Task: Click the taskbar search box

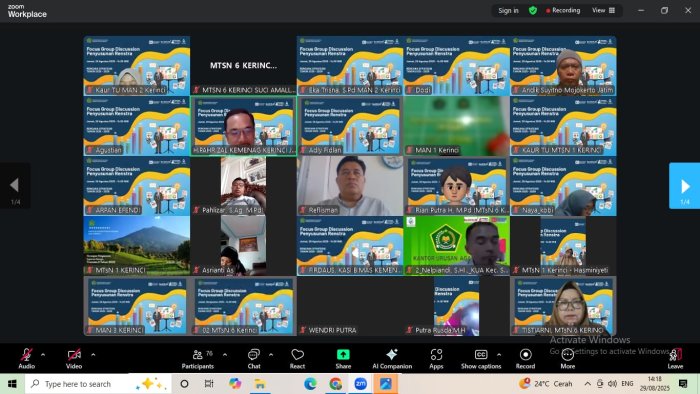Action: (x=98, y=384)
